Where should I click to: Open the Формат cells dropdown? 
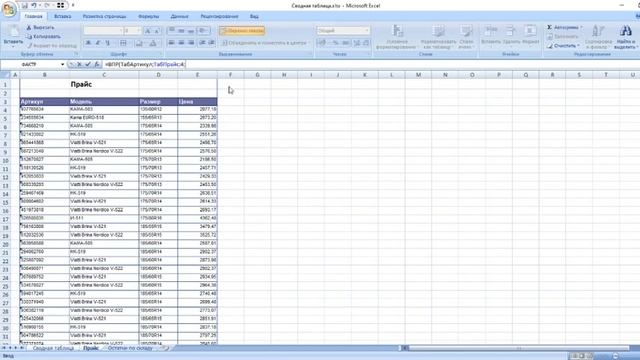click(531, 36)
